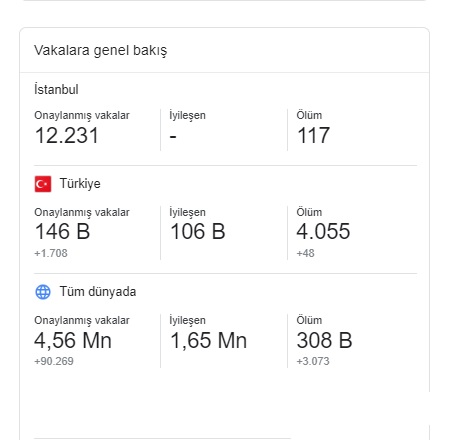Select Türkiye deaths value 4.055

[323, 231]
